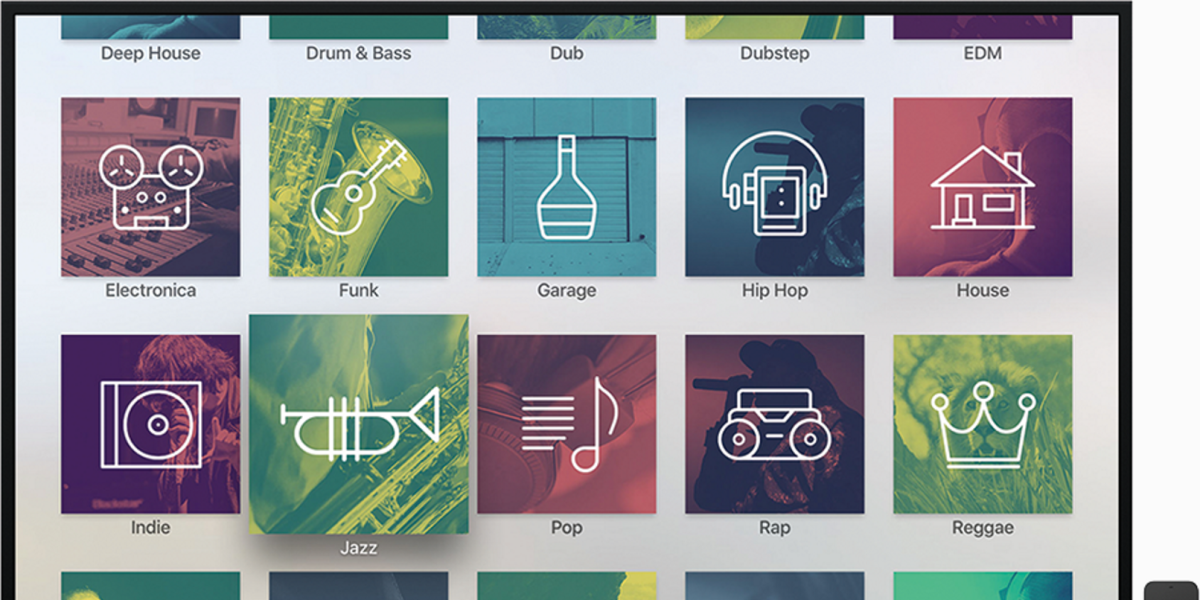
Task: Click the Electronica text label
Action: pos(151,291)
